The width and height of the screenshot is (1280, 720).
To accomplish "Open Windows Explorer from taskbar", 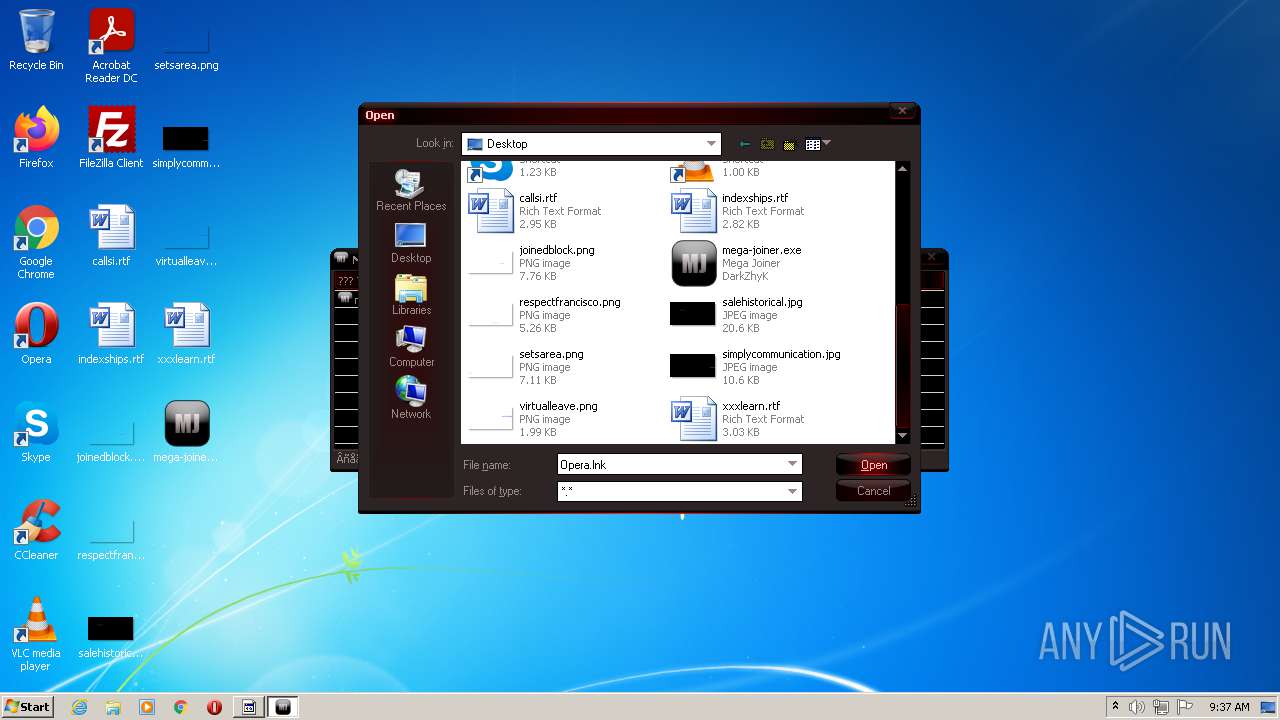I will [113, 707].
